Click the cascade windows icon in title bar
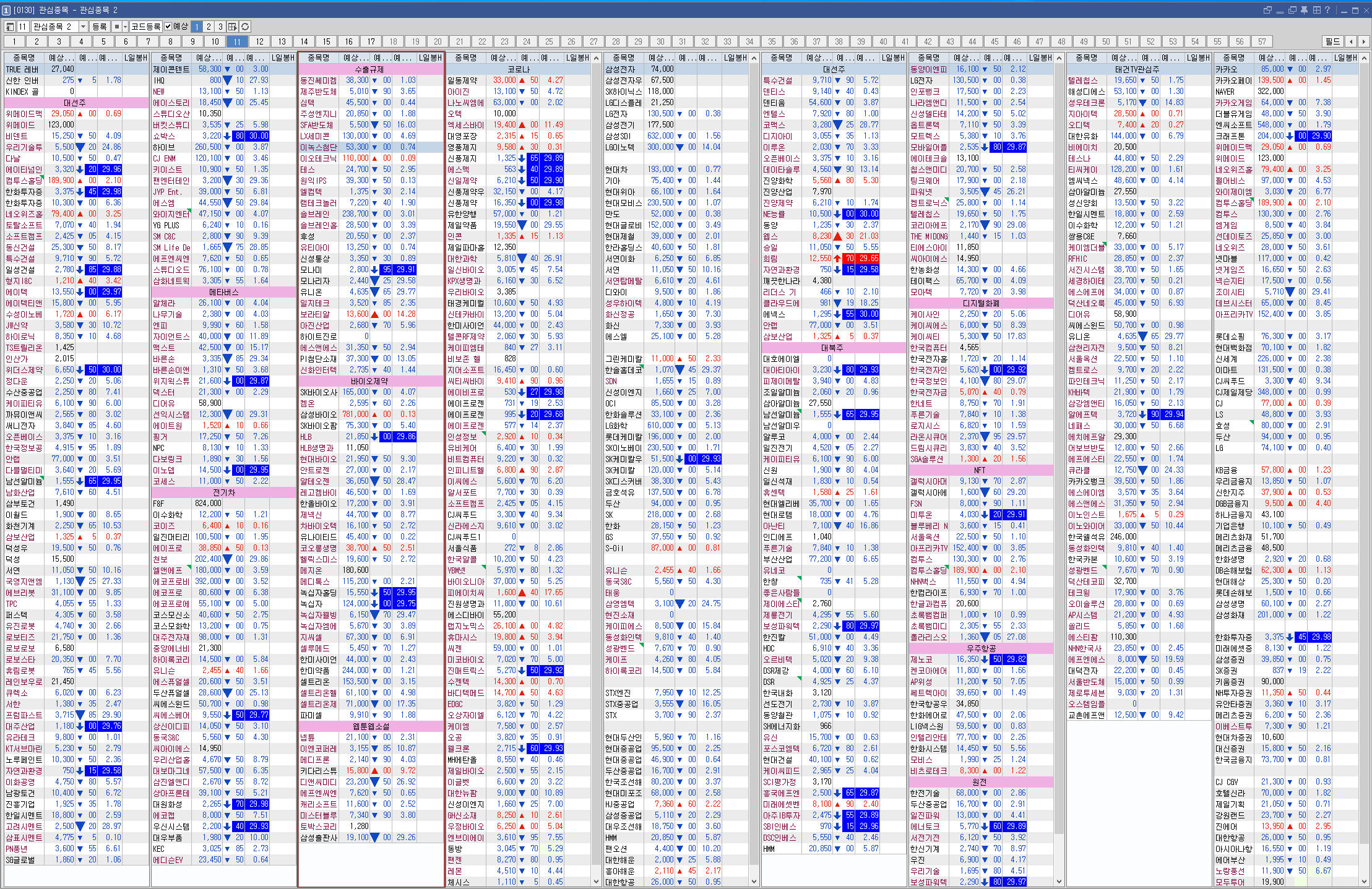The image size is (1372, 889). point(1292,10)
